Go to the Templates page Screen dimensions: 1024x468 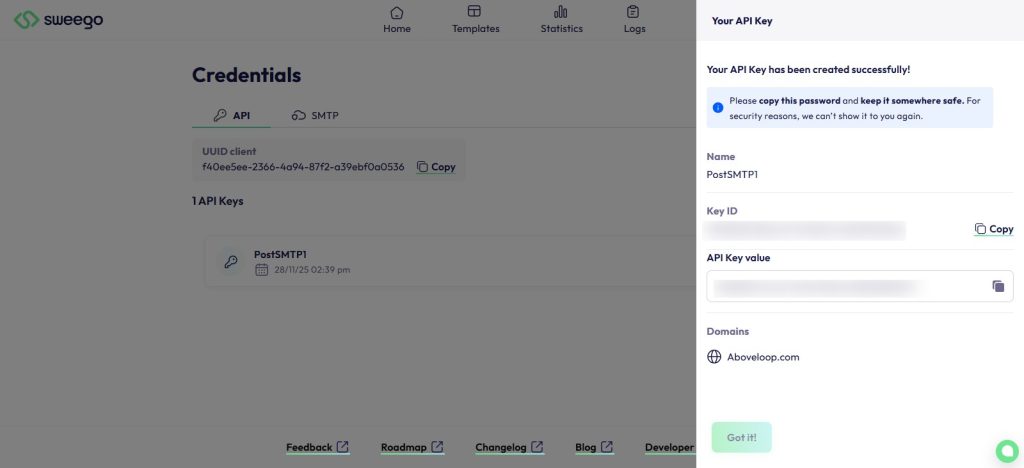[x=475, y=20]
